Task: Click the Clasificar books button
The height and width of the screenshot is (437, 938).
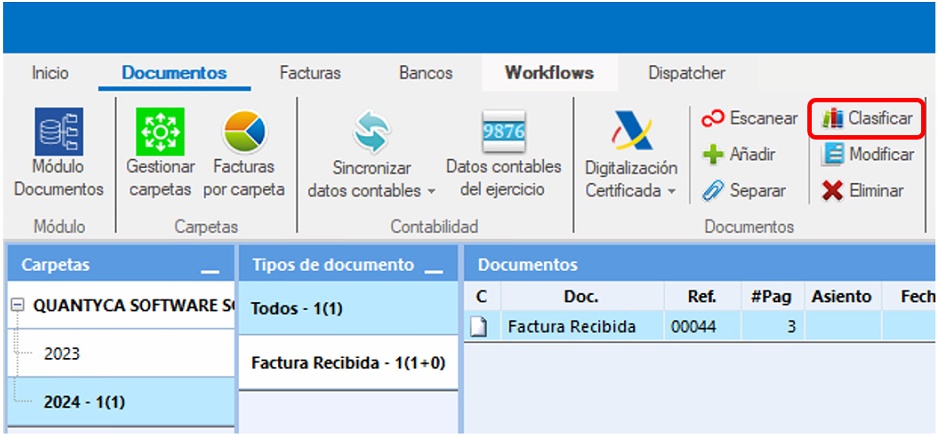Action: (867, 118)
